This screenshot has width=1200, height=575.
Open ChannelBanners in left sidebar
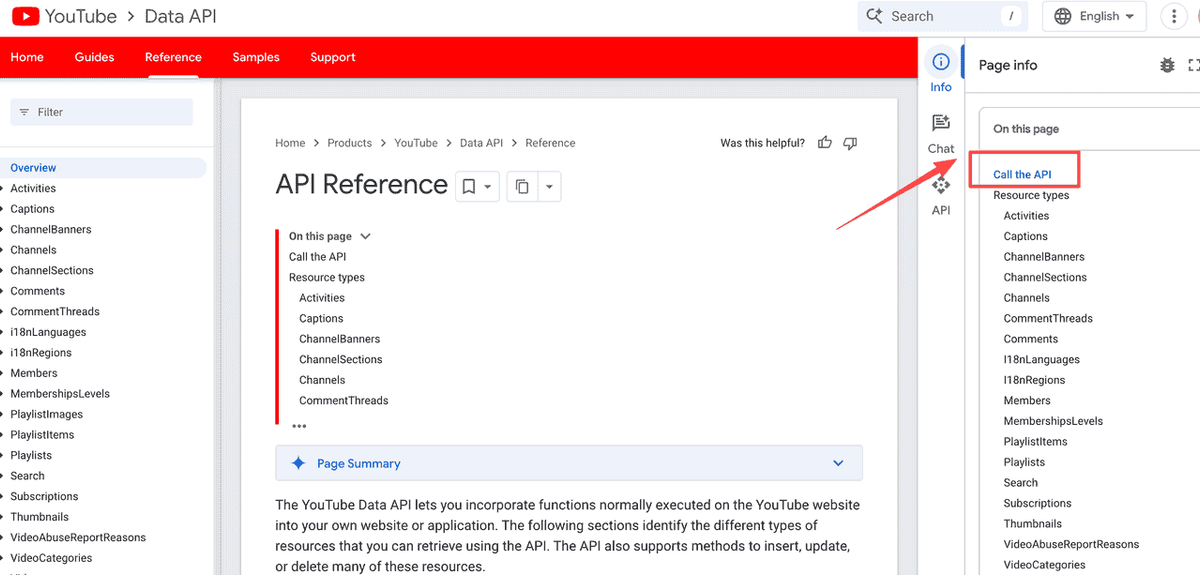point(51,229)
